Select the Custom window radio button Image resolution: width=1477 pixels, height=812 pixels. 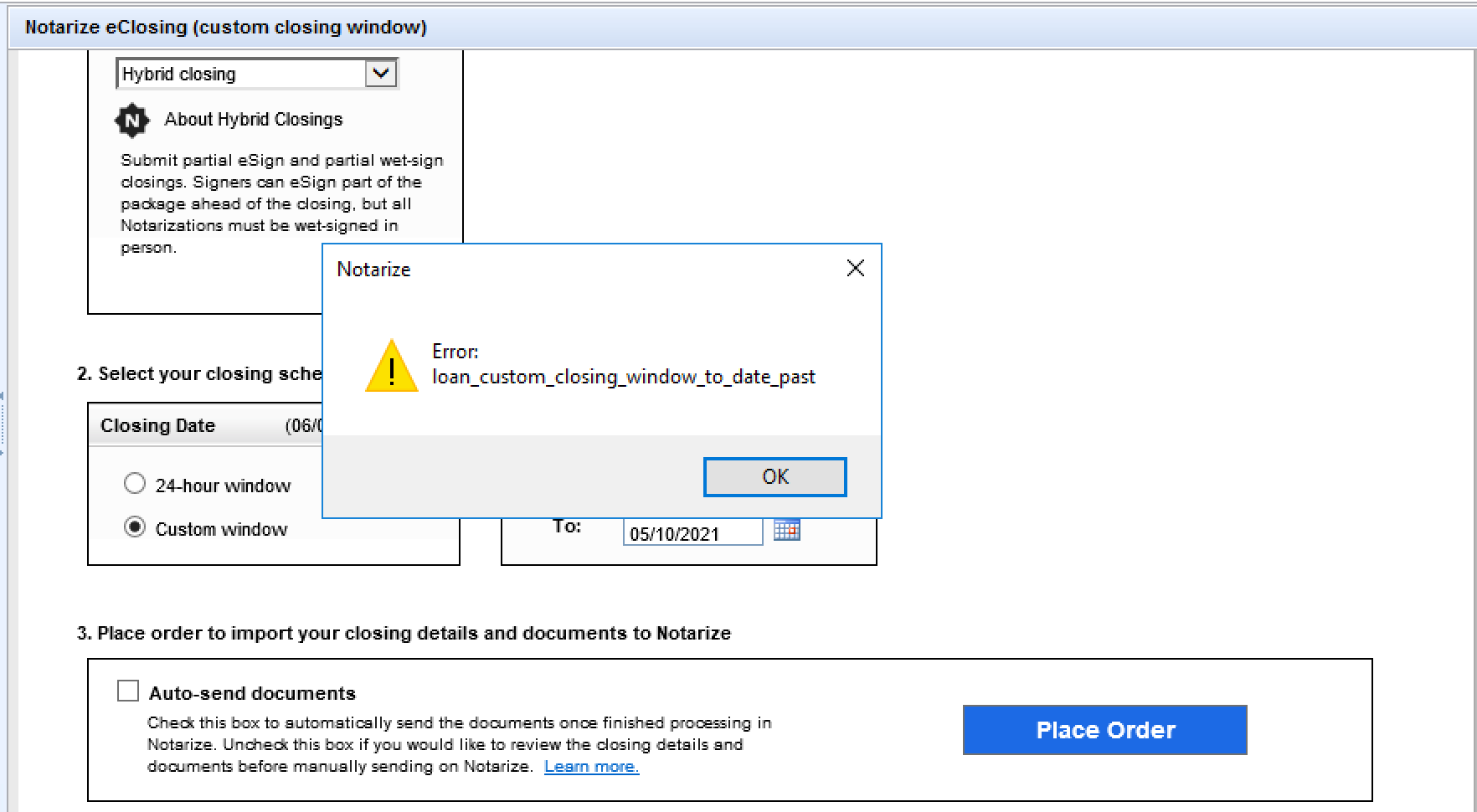134,527
